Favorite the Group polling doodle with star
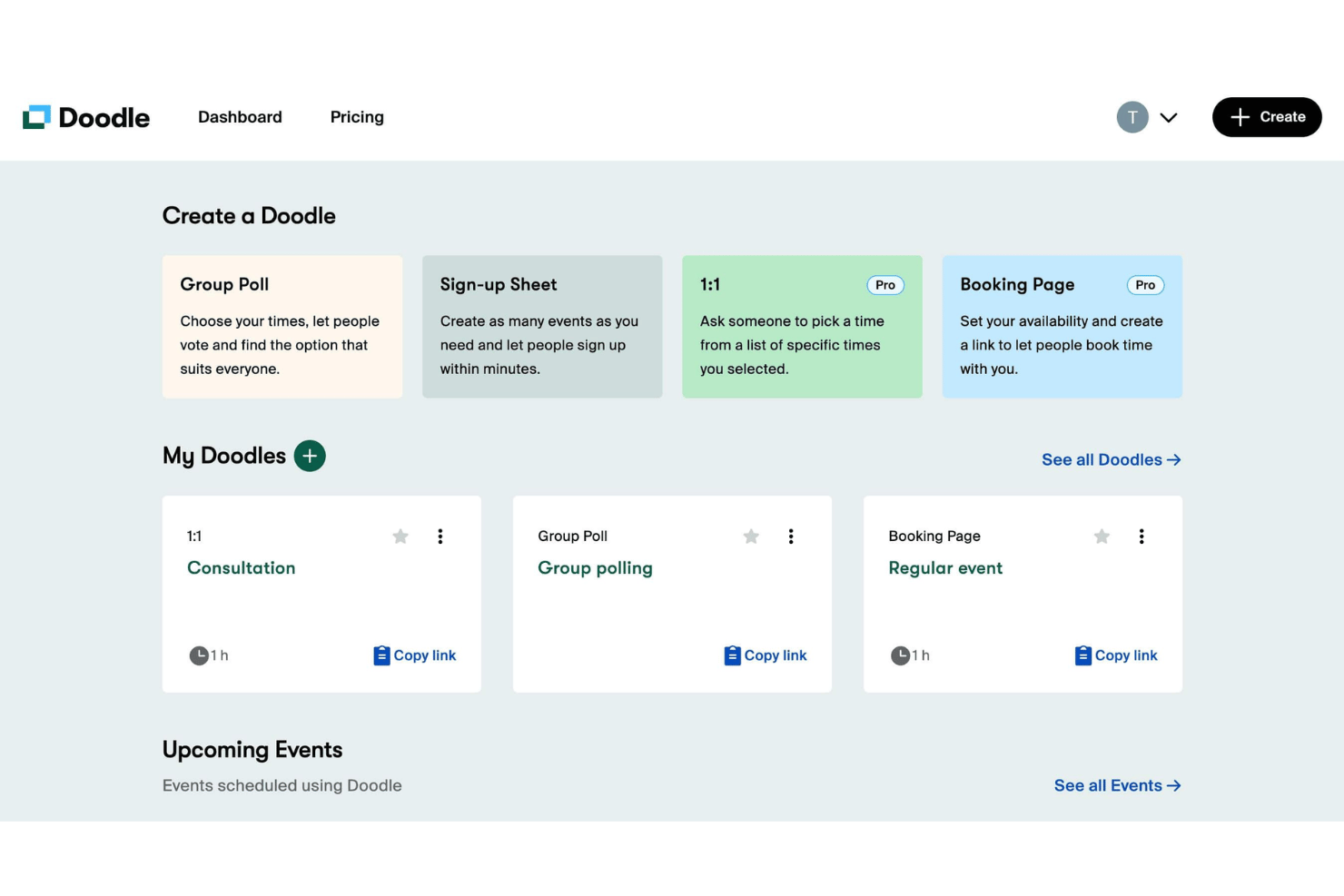The image size is (1344, 896). tap(751, 537)
